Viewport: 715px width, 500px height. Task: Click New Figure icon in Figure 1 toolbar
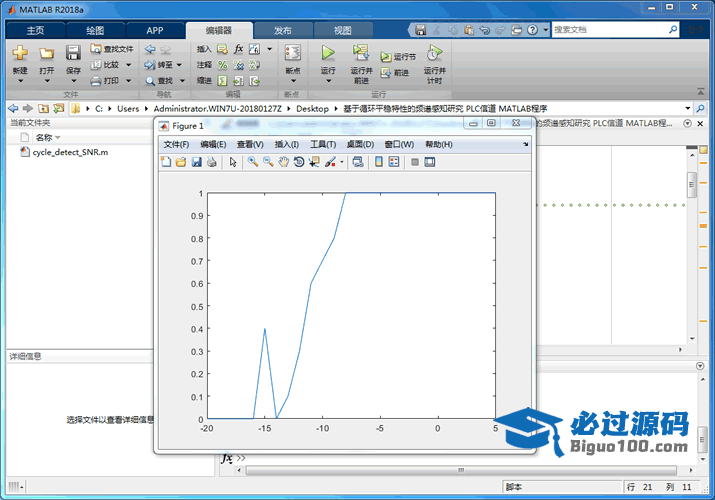[x=166, y=162]
